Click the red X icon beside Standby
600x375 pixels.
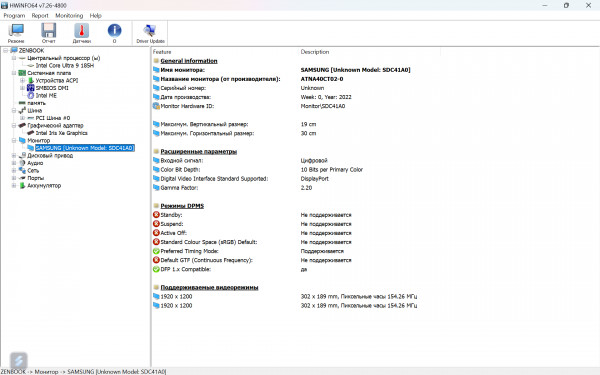(156, 215)
